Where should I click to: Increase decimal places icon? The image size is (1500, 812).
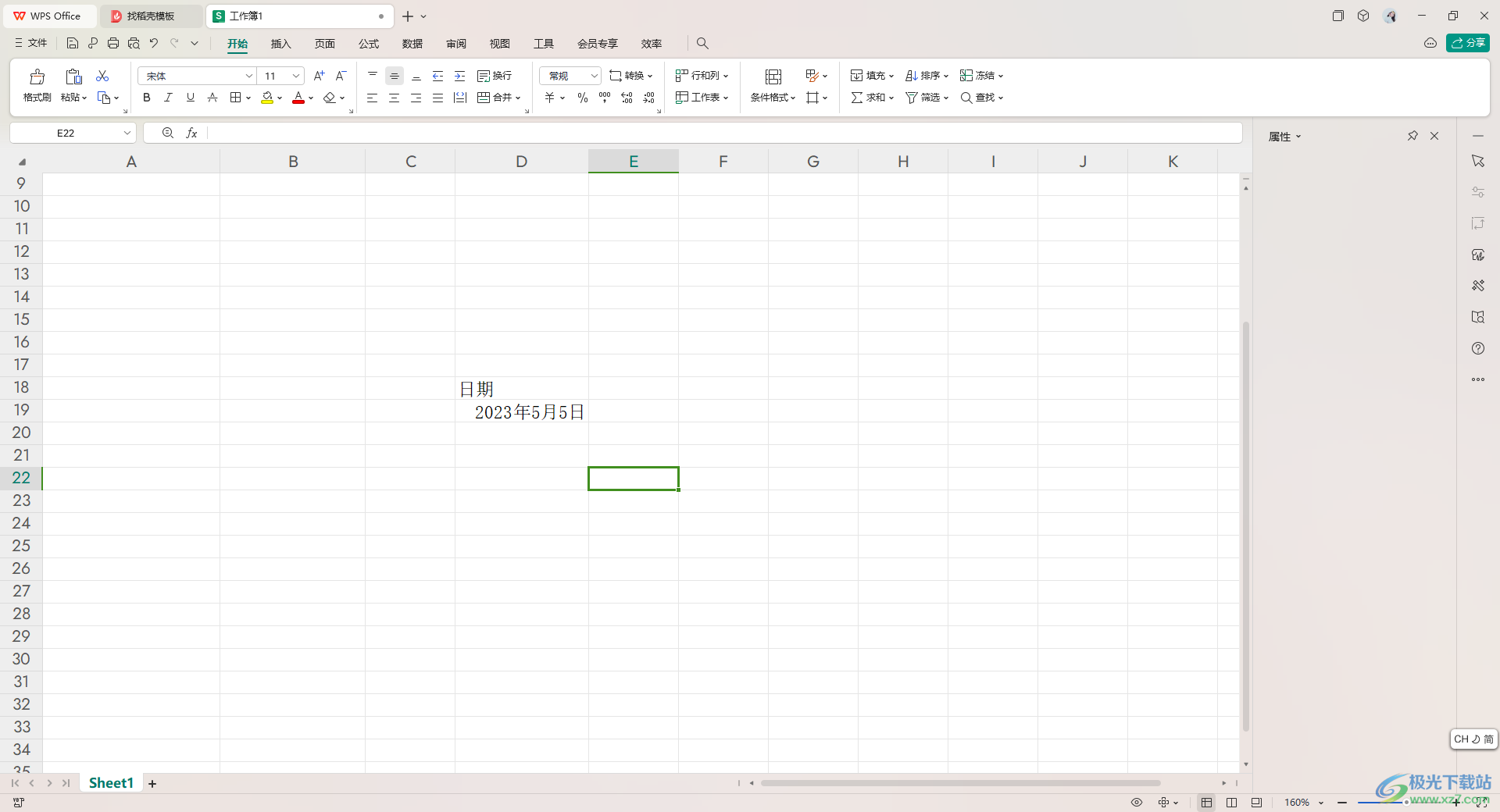tap(627, 98)
